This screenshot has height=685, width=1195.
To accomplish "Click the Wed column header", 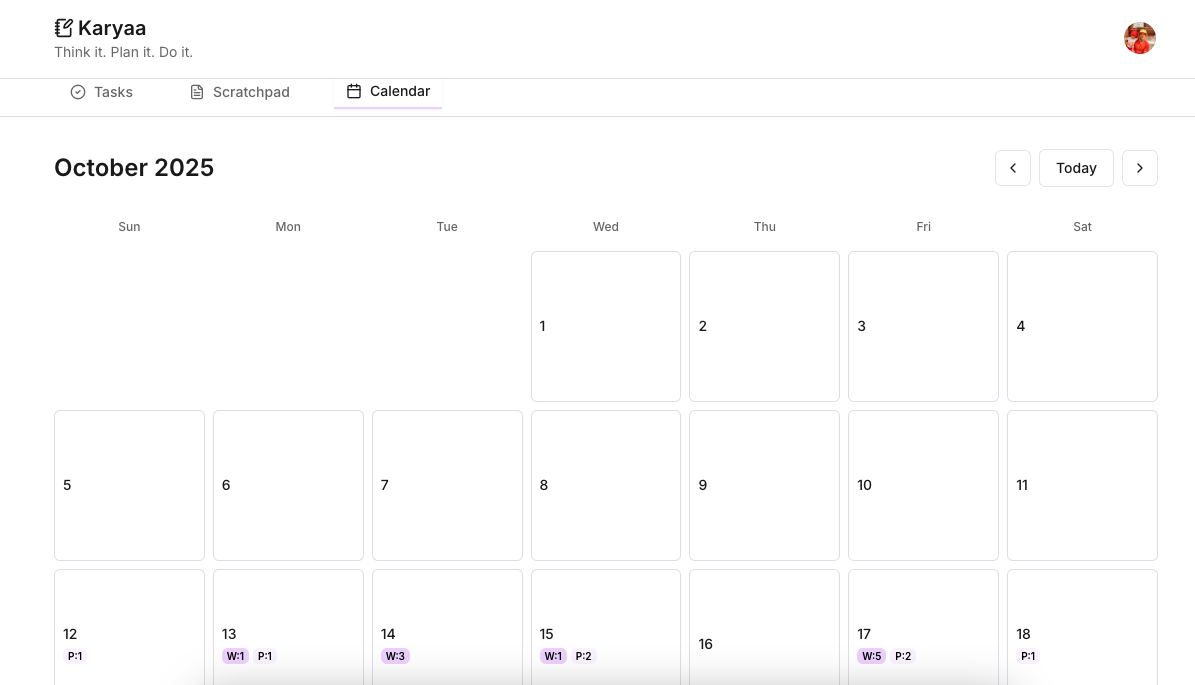I will tap(606, 227).
